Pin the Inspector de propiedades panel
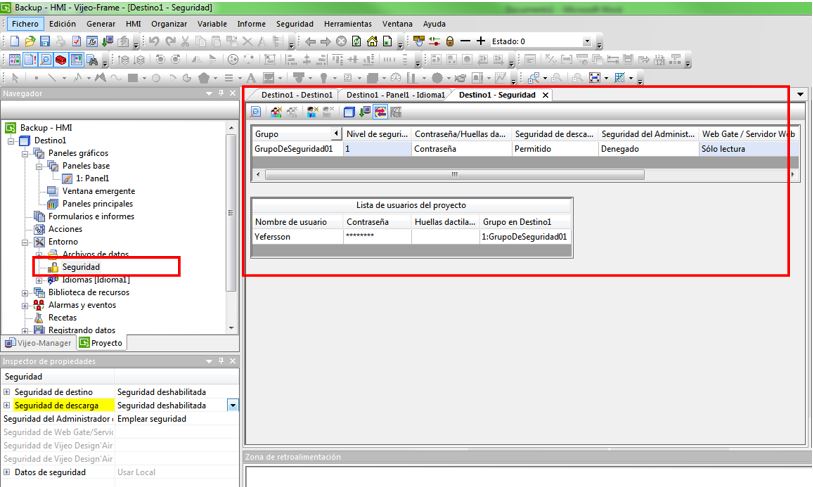The height and width of the screenshot is (487, 813). tap(221, 361)
